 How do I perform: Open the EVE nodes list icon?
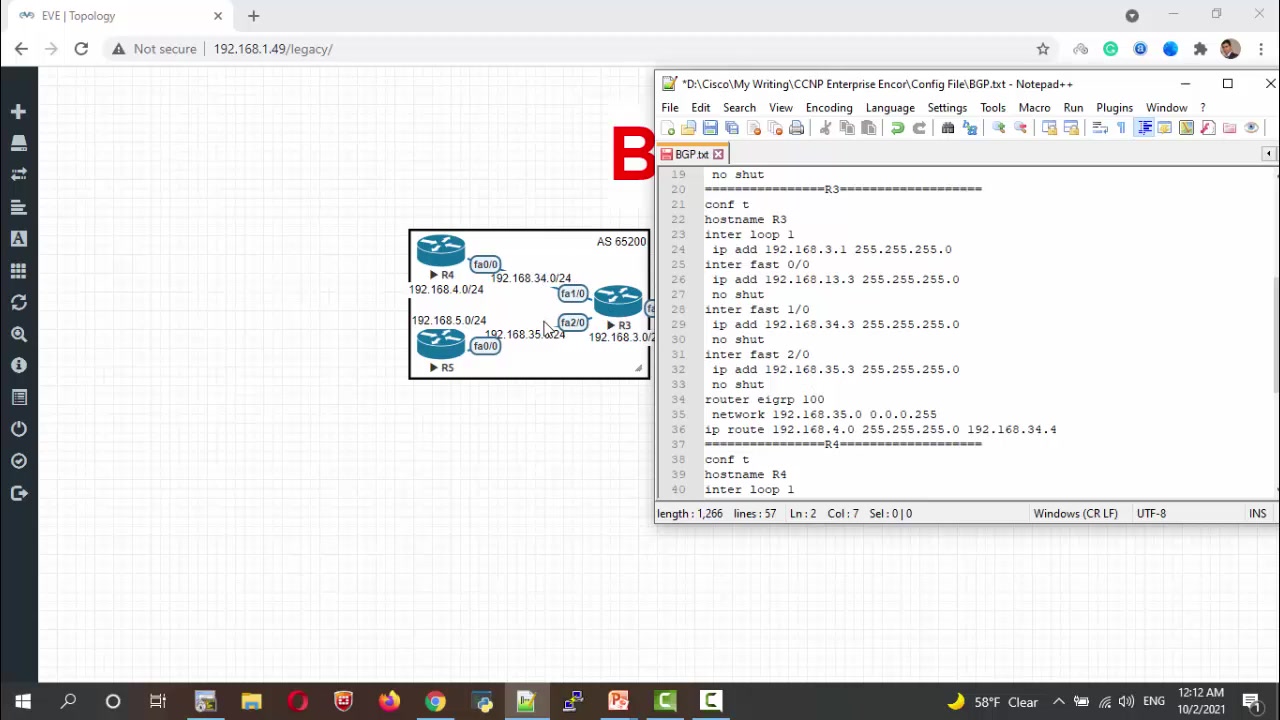[18, 144]
